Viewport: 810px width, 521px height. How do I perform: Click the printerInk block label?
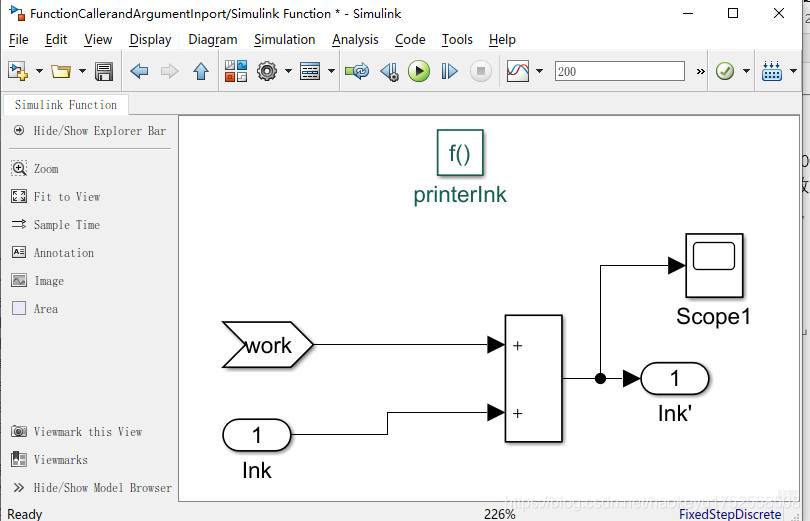point(460,195)
